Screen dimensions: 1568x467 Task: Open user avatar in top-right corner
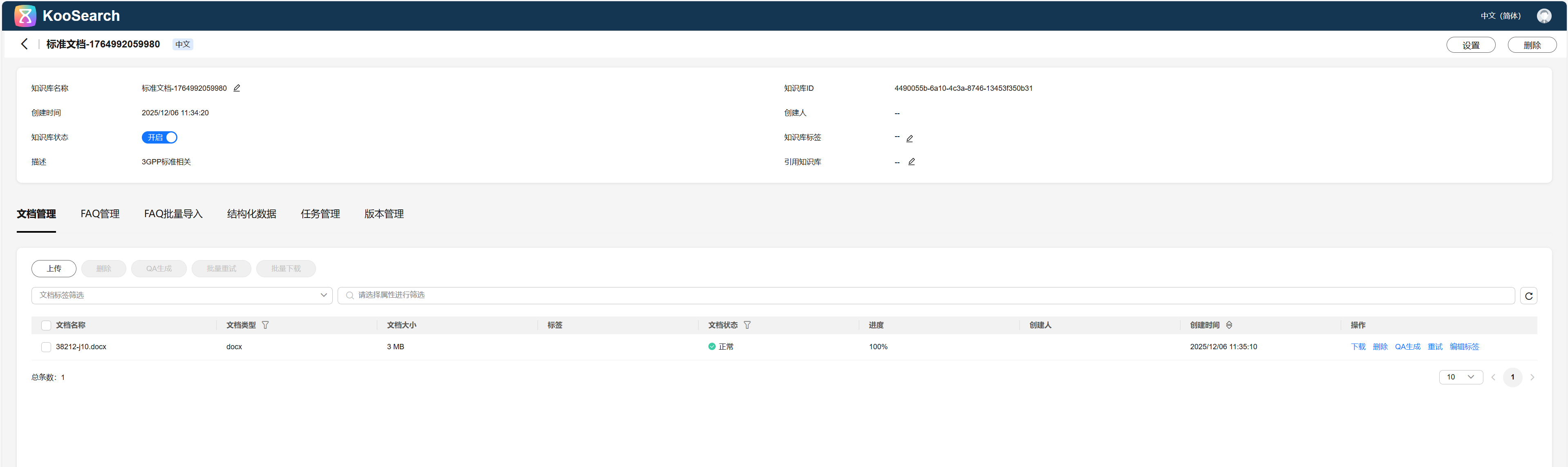[x=1543, y=16]
